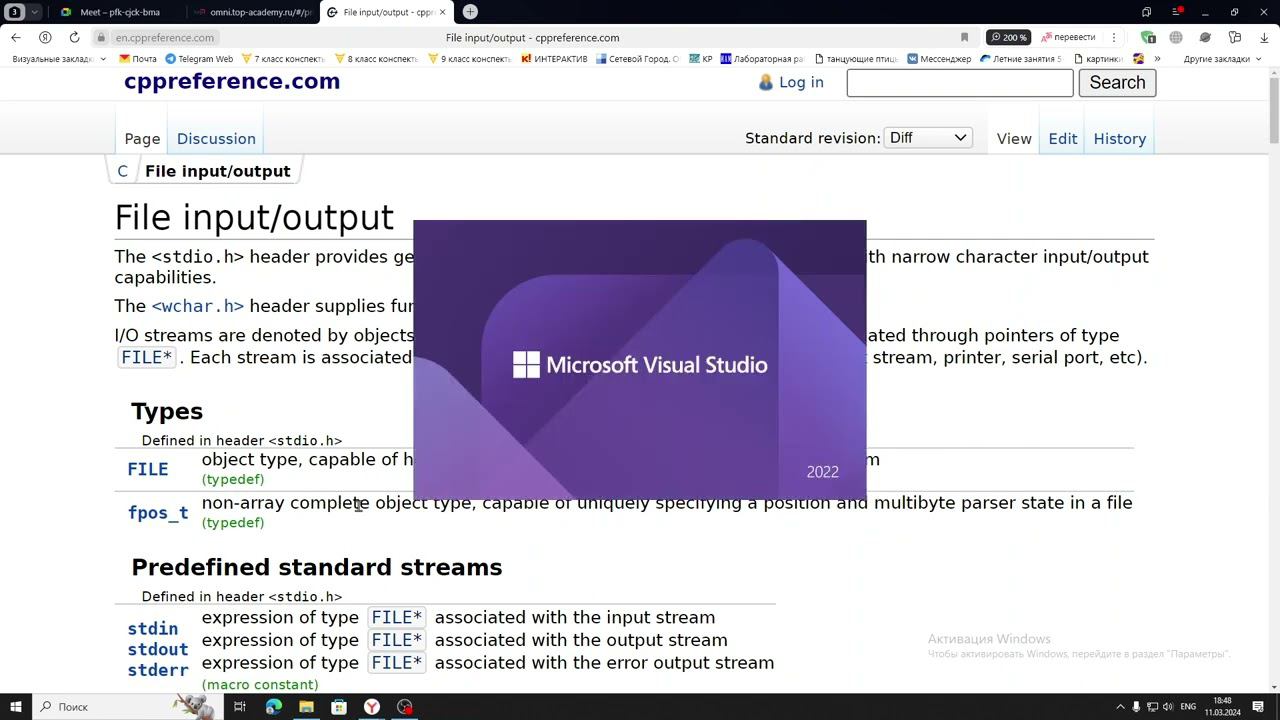Open Microsoft Store from the taskbar
This screenshot has width=1280, height=720.
(339, 707)
